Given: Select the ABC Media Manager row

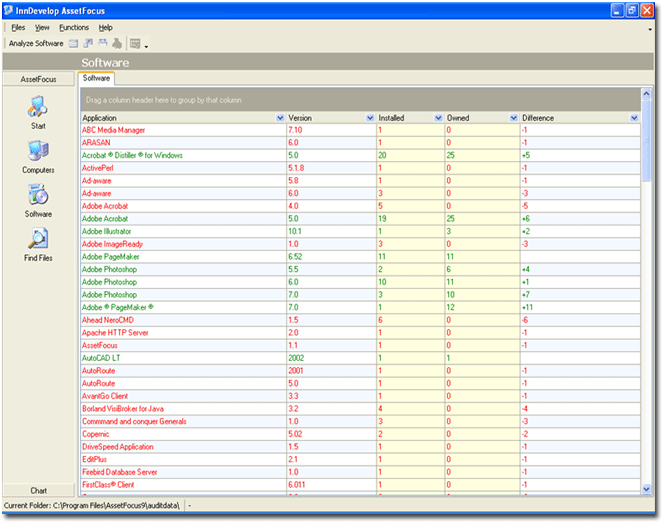Looking at the screenshot, I should (x=361, y=130).
